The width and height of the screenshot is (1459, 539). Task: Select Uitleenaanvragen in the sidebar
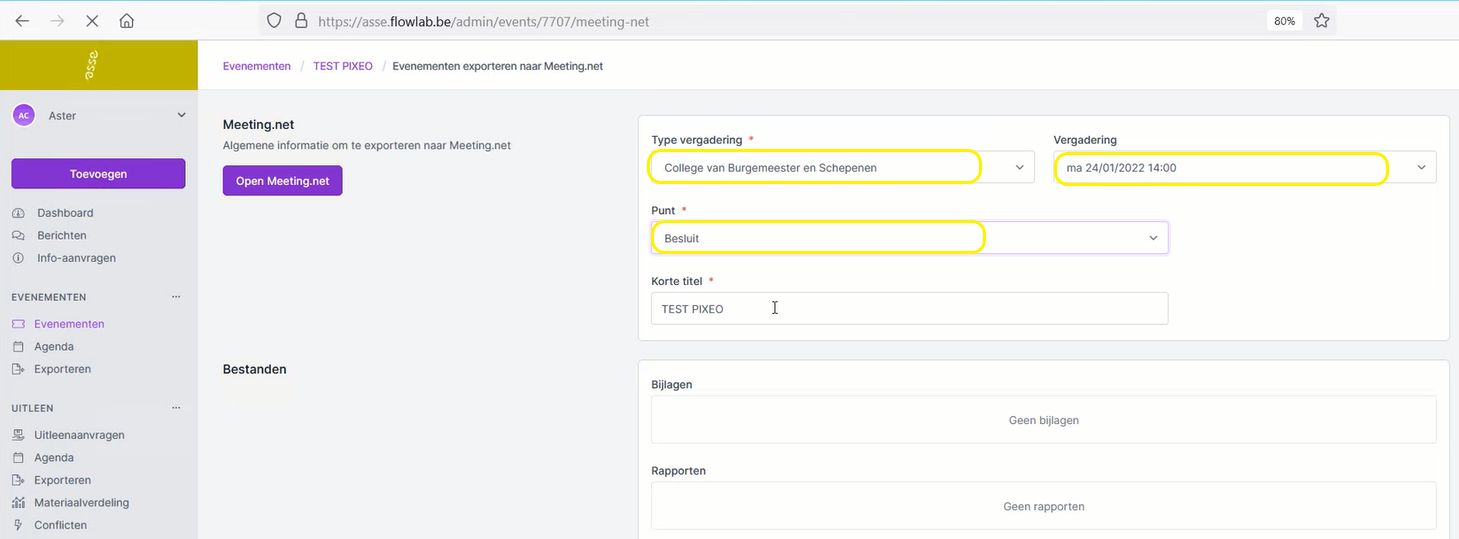click(x=79, y=435)
